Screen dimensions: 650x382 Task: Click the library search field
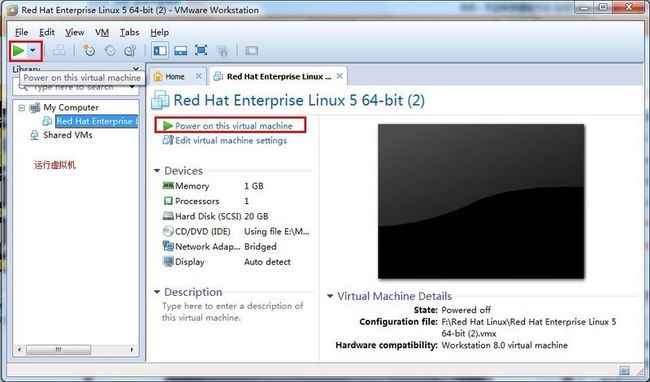[75, 87]
